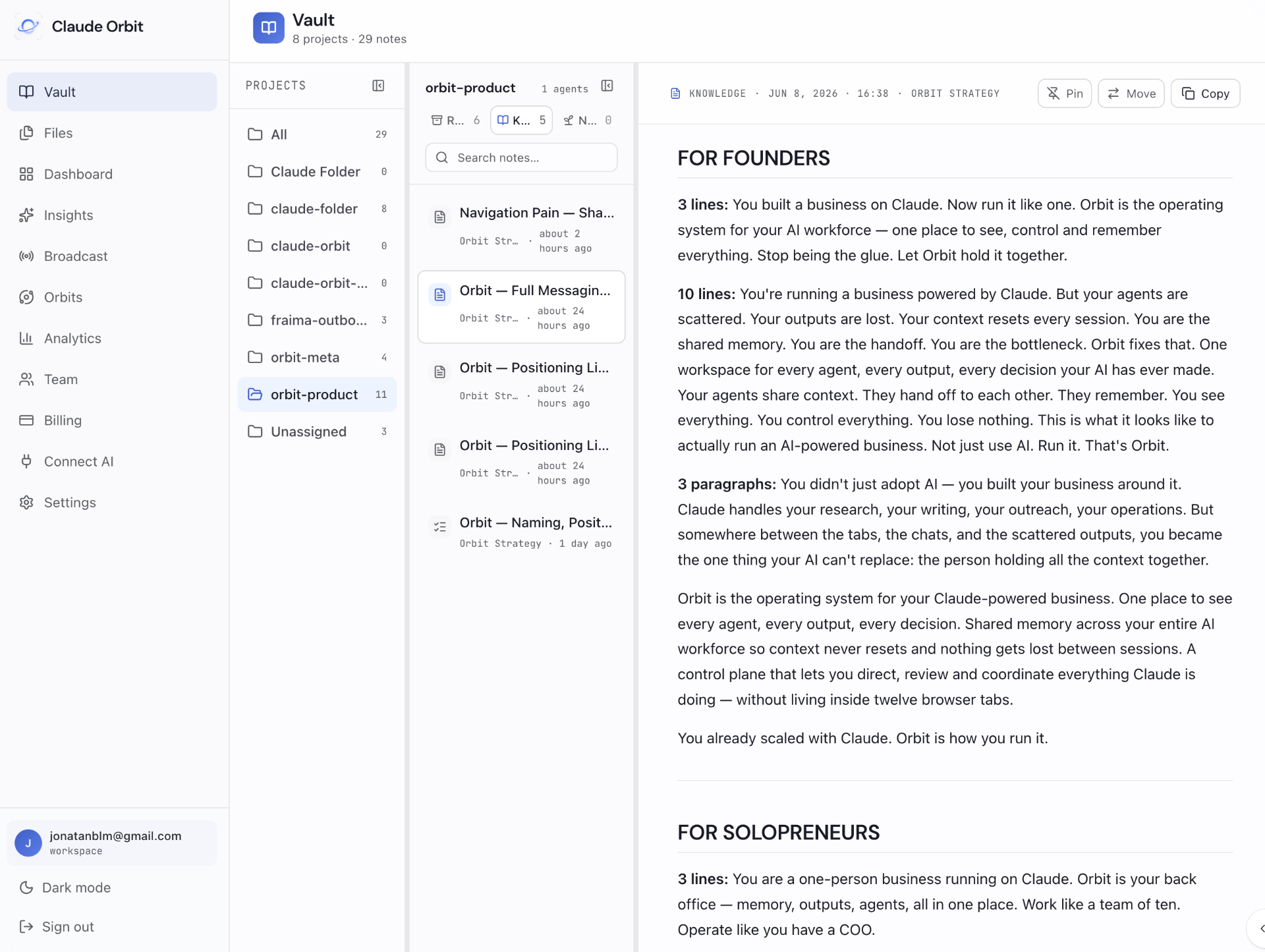Screen dimensions: 1265x952
Task: Select the All projects folder
Action: 317,134
